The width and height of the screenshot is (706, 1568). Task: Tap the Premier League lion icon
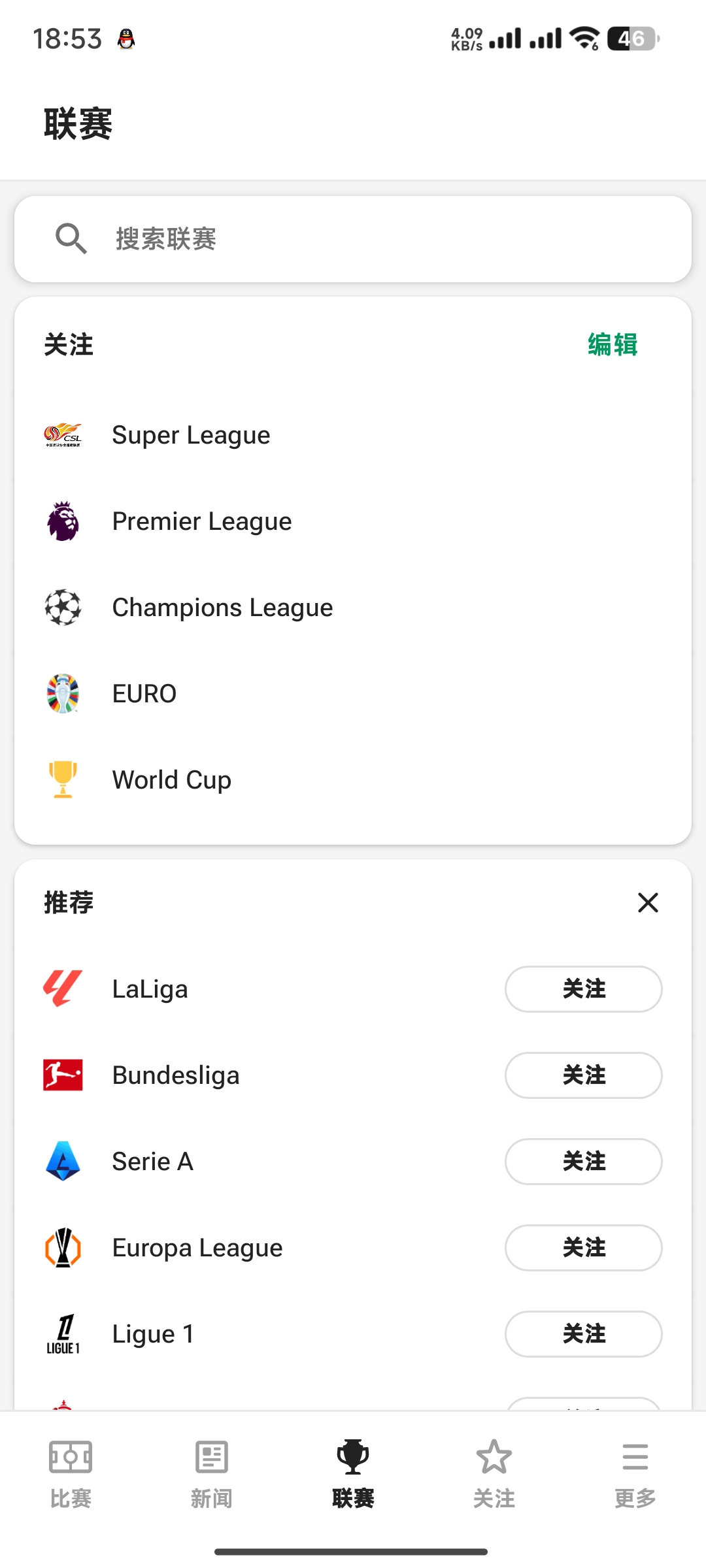click(63, 521)
